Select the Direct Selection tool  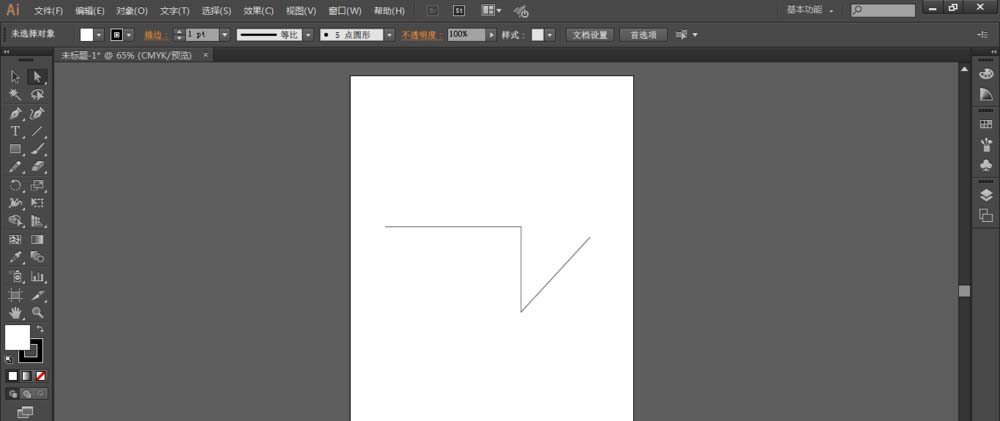pos(38,76)
